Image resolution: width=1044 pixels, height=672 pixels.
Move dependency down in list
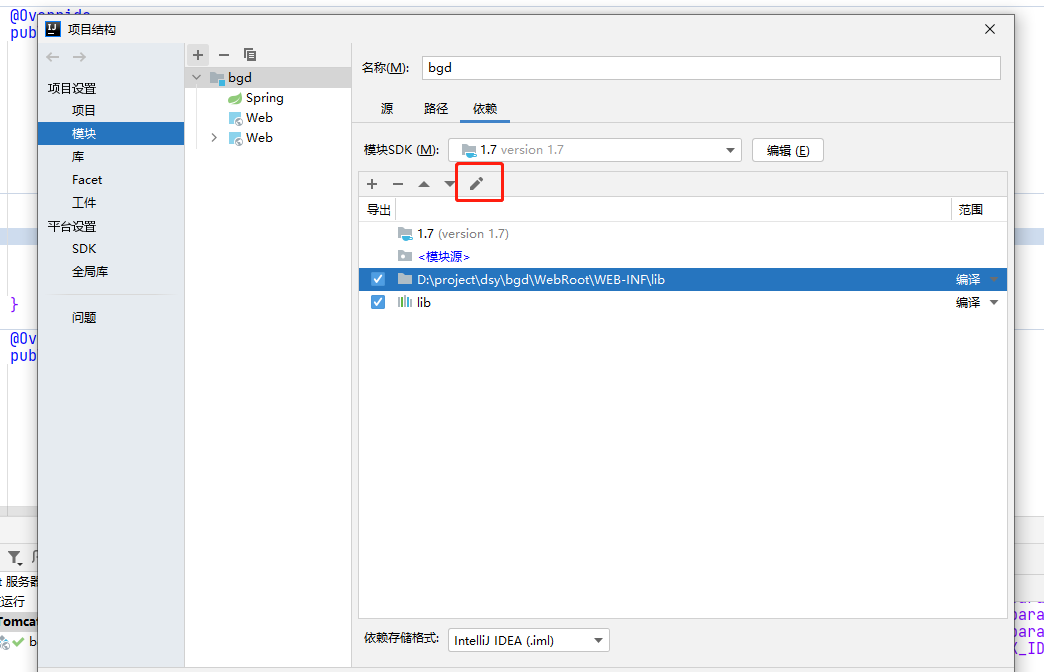click(450, 184)
